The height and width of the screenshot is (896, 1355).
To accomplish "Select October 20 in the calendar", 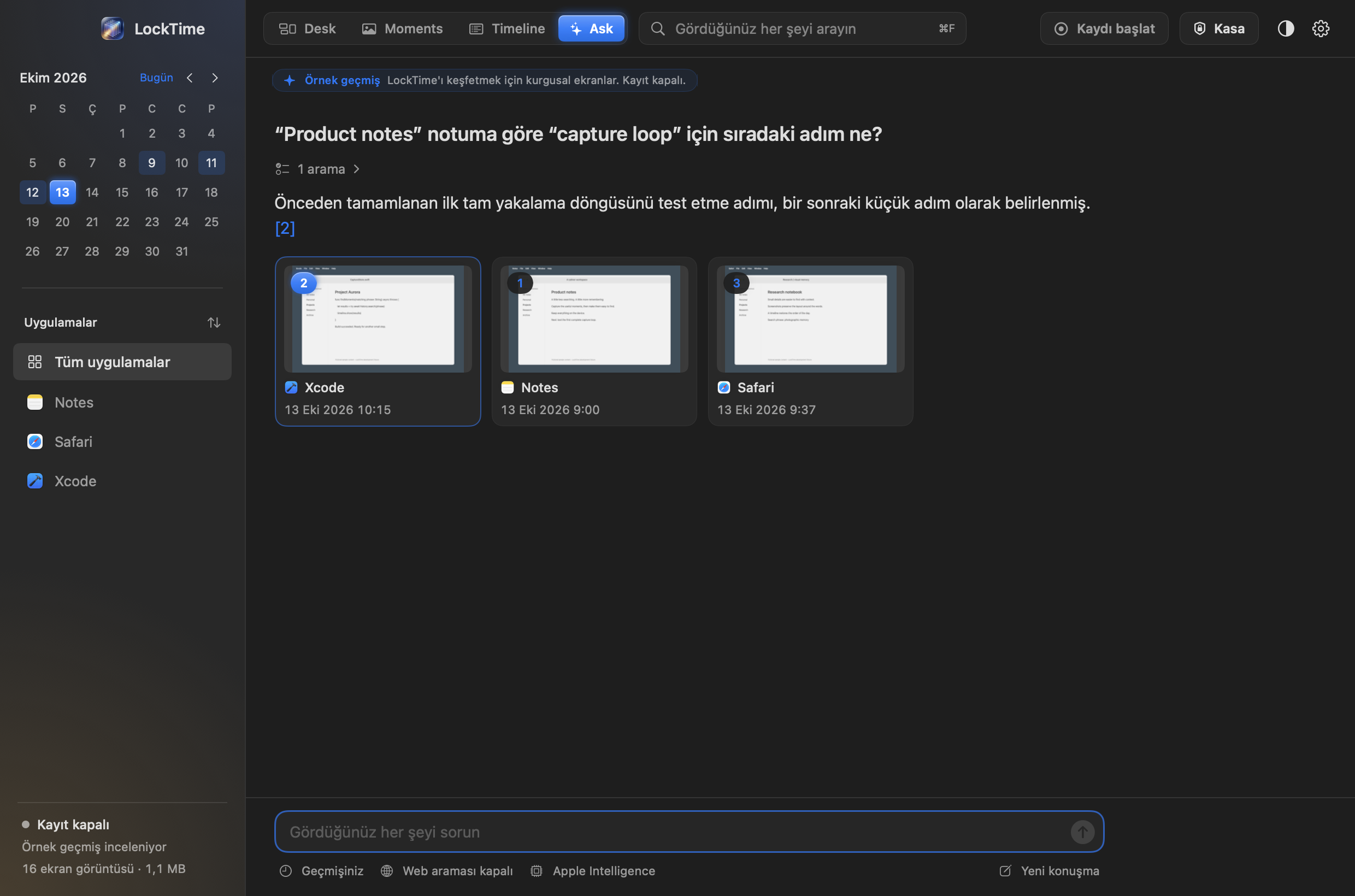I will [62, 222].
